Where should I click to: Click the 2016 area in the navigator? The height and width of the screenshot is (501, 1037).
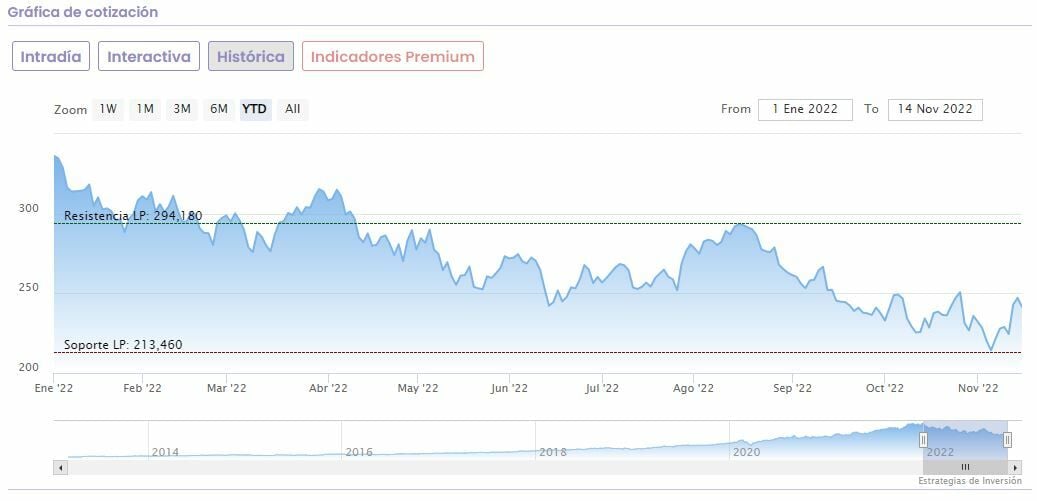[x=359, y=451]
